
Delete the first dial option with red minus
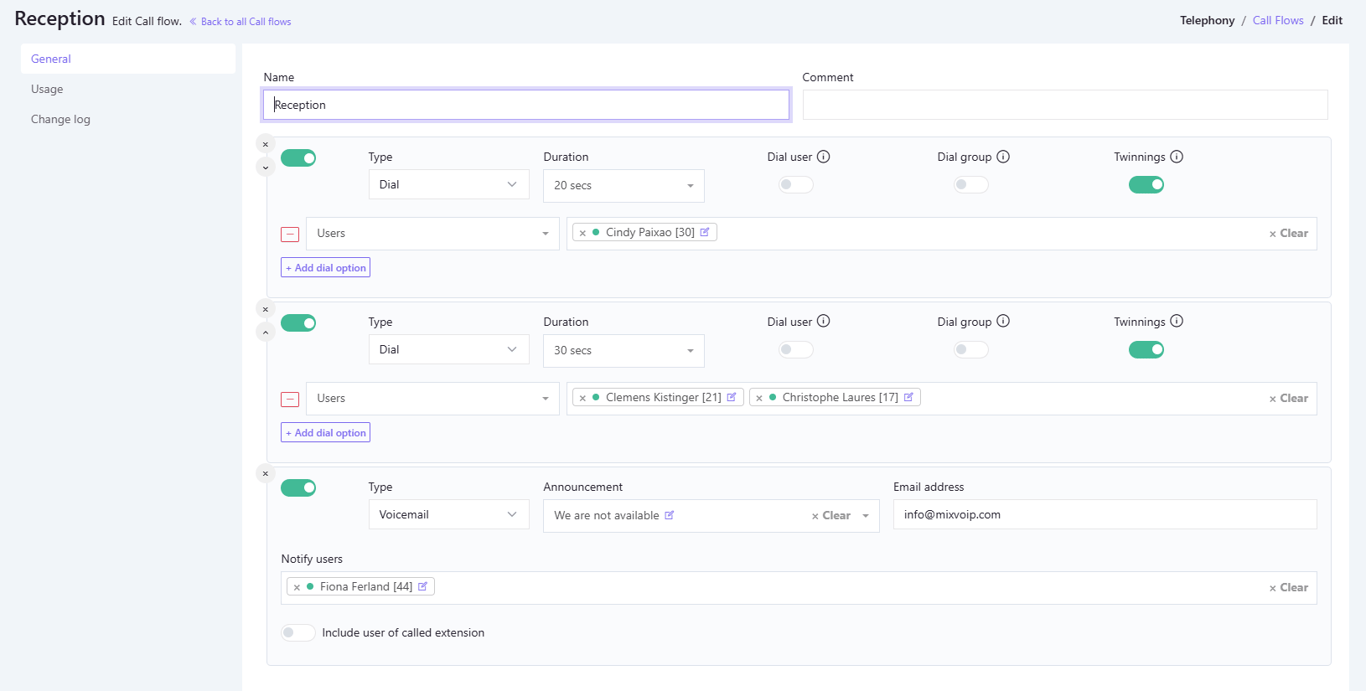[290, 234]
